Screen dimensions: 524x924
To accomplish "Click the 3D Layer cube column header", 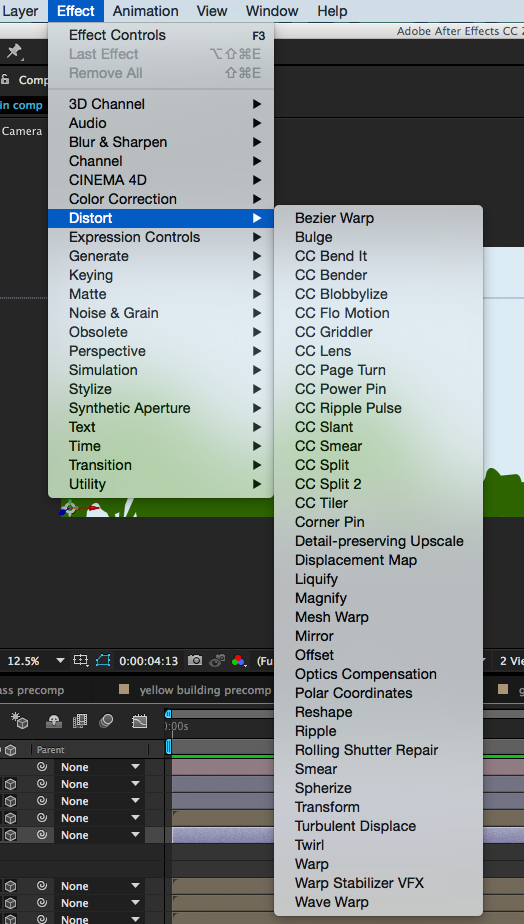I will tap(11, 750).
